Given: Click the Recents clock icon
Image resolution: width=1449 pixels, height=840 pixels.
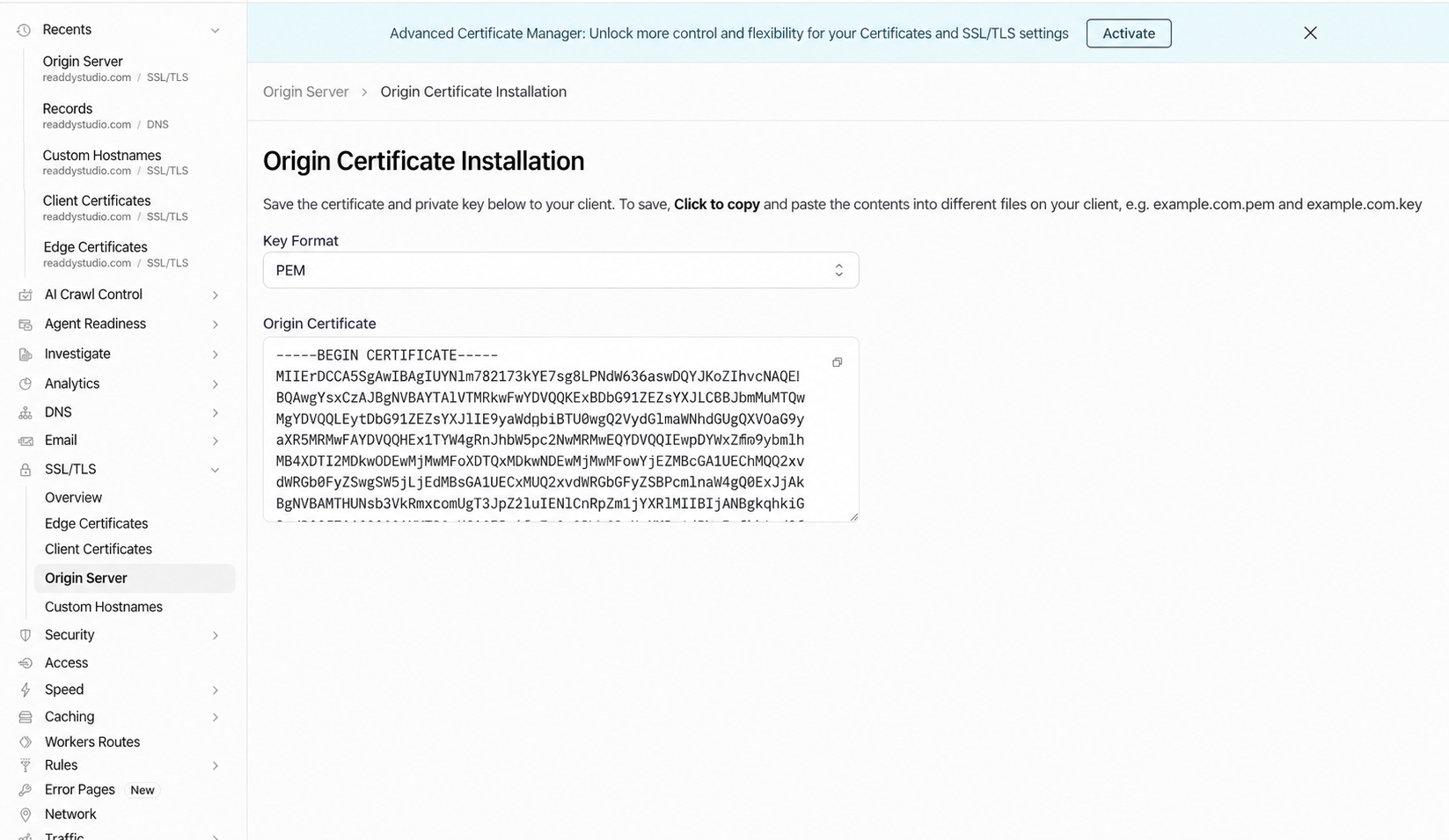Looking at the screenshot, I should click(25, 30).
